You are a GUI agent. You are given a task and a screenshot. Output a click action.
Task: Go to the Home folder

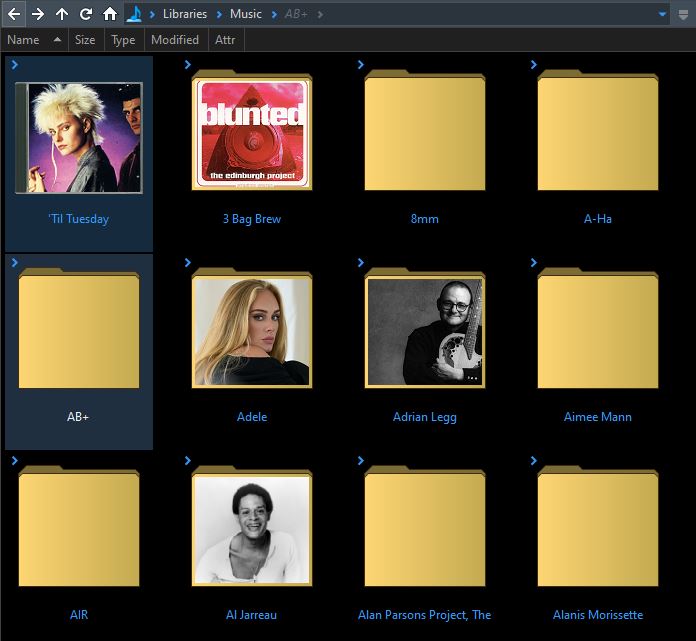(110, 14)
